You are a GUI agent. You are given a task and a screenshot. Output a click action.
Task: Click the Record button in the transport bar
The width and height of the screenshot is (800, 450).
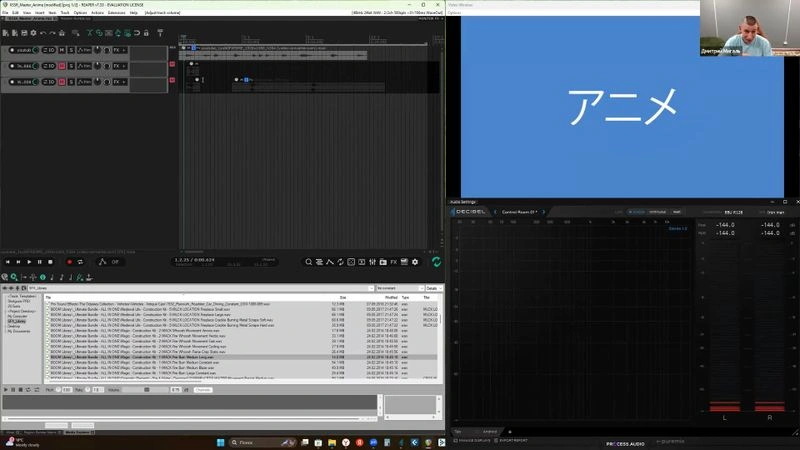69,262
